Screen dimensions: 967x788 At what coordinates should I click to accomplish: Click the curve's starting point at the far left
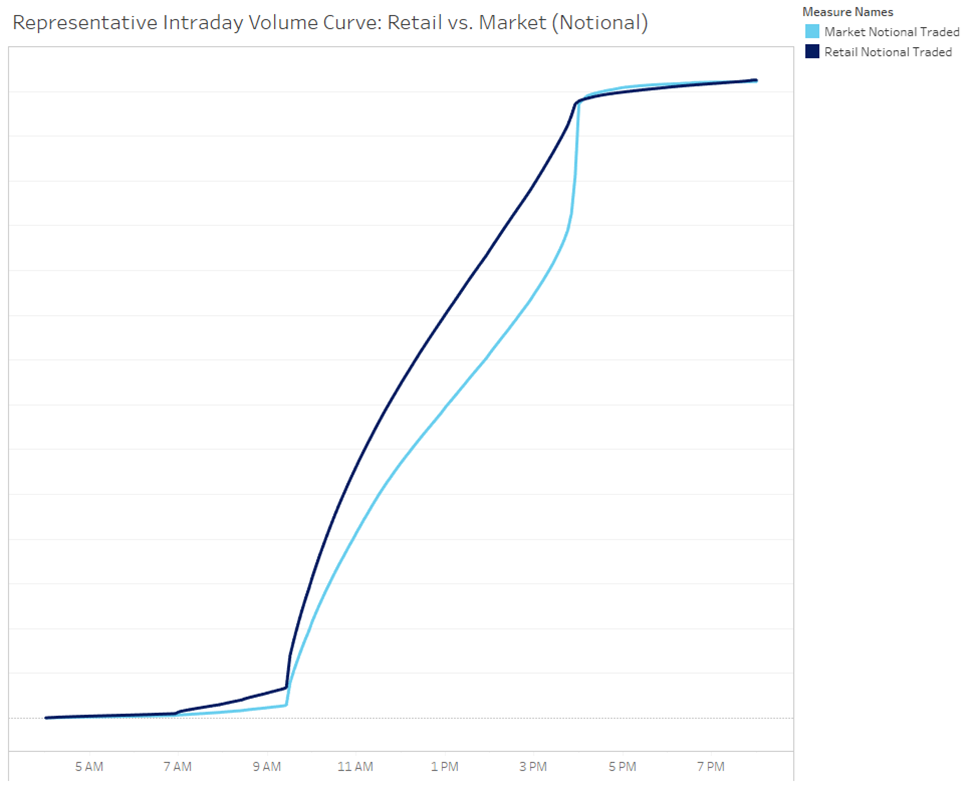click(x=46, y=717)
